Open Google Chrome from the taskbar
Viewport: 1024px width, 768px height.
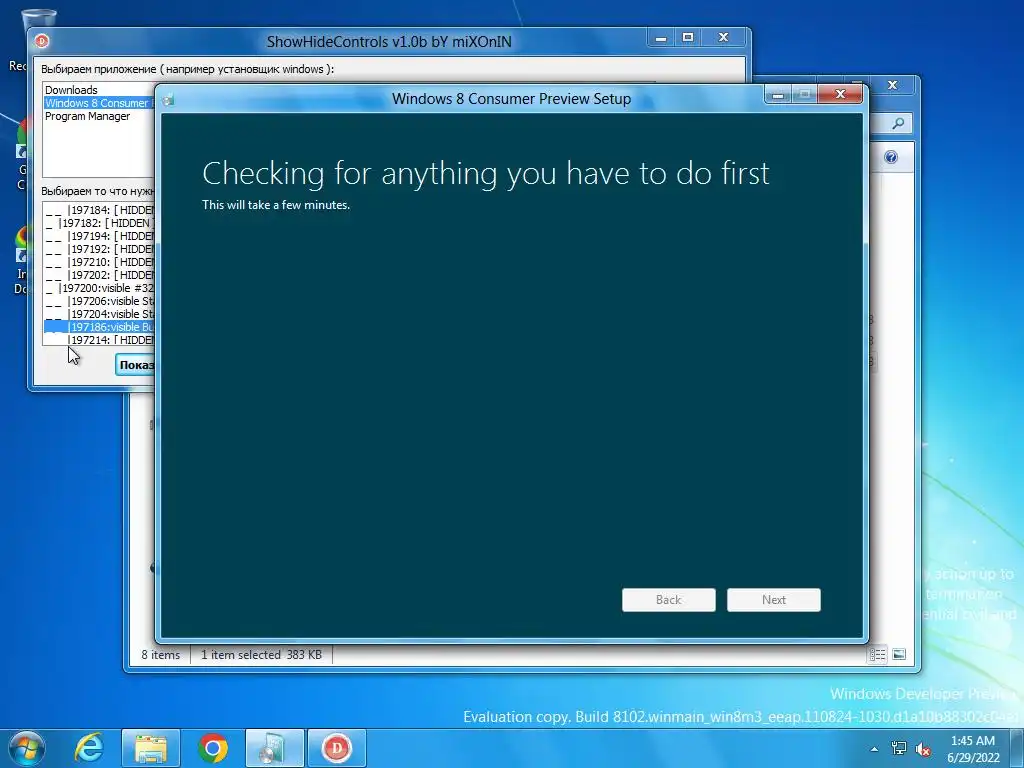(212, 748)
